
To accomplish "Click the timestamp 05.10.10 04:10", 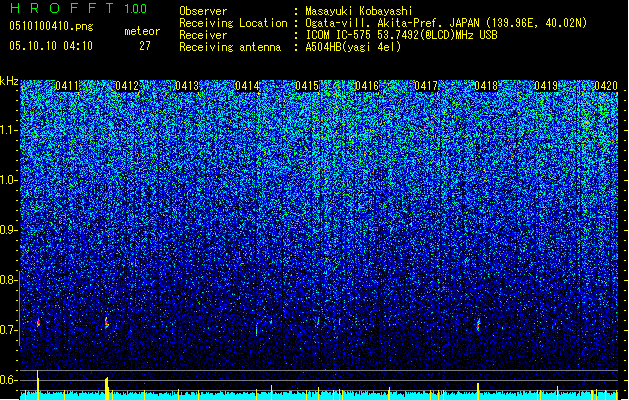I will click(x=51, y=46).
